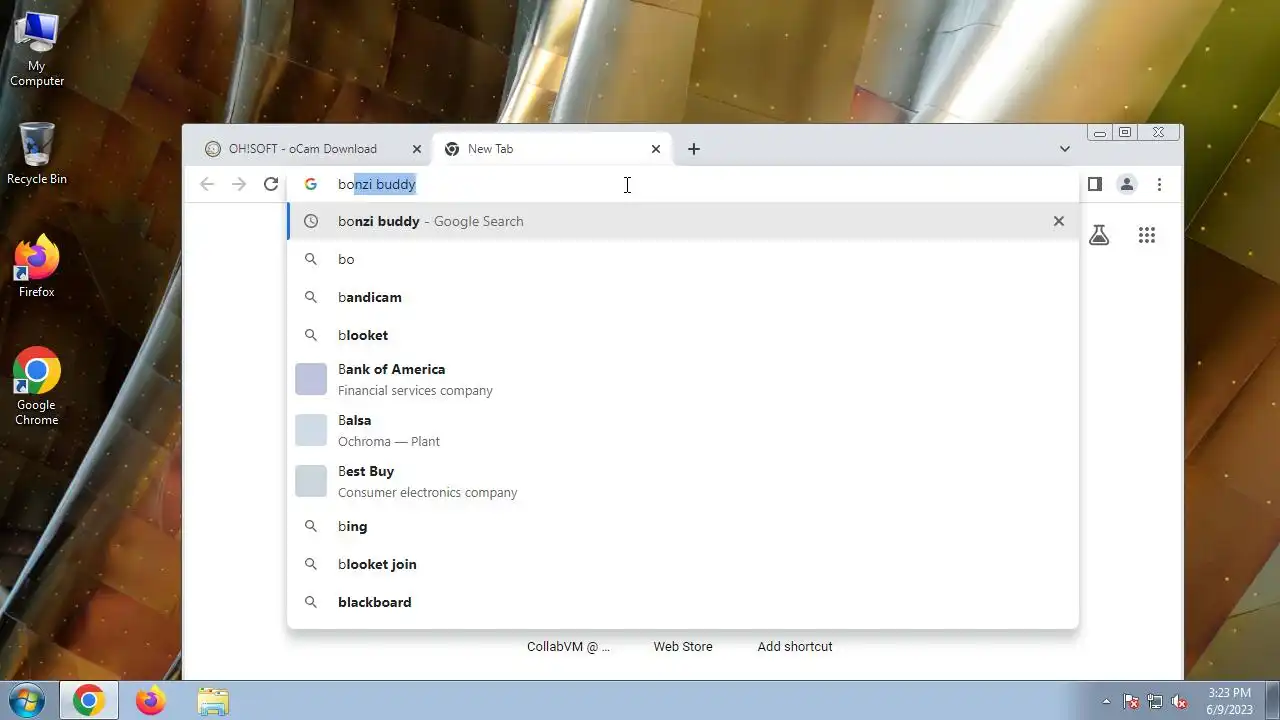Select Best Buy suggestion
The width and height of the screenshot is (1280, 720).
pos(683,481)
